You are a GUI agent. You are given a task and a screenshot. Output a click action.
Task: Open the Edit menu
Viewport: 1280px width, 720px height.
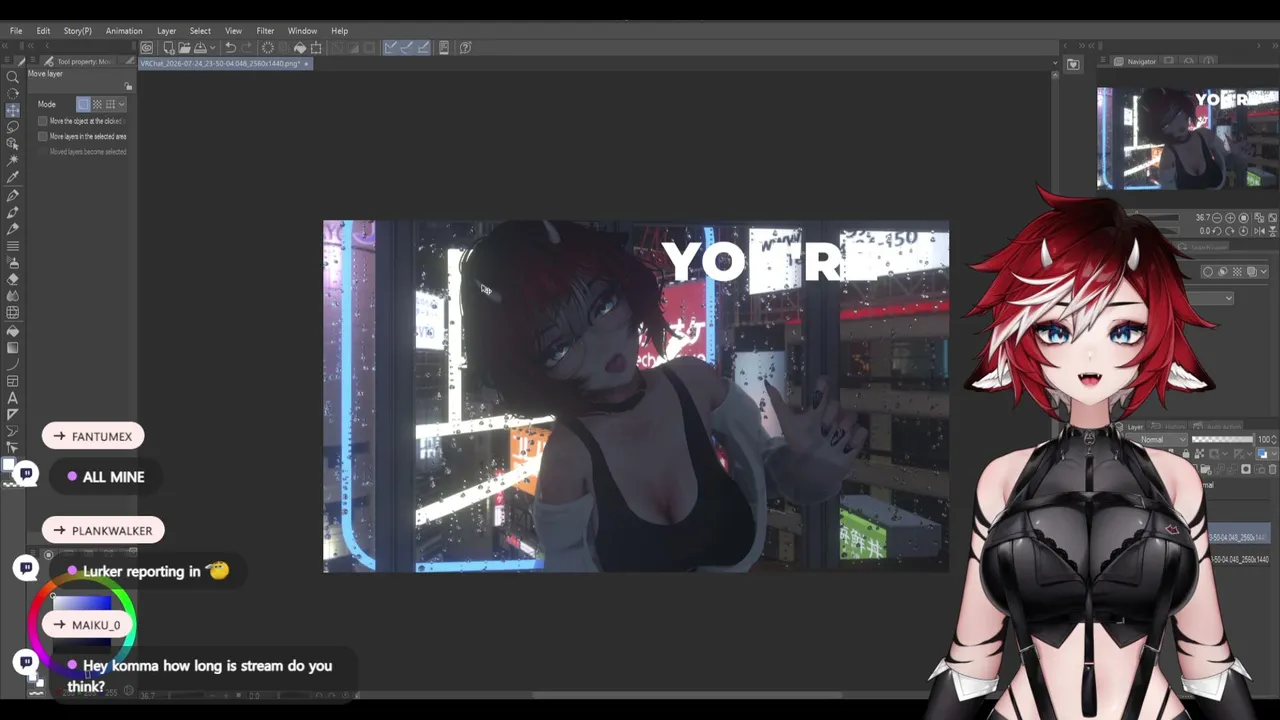43,31
